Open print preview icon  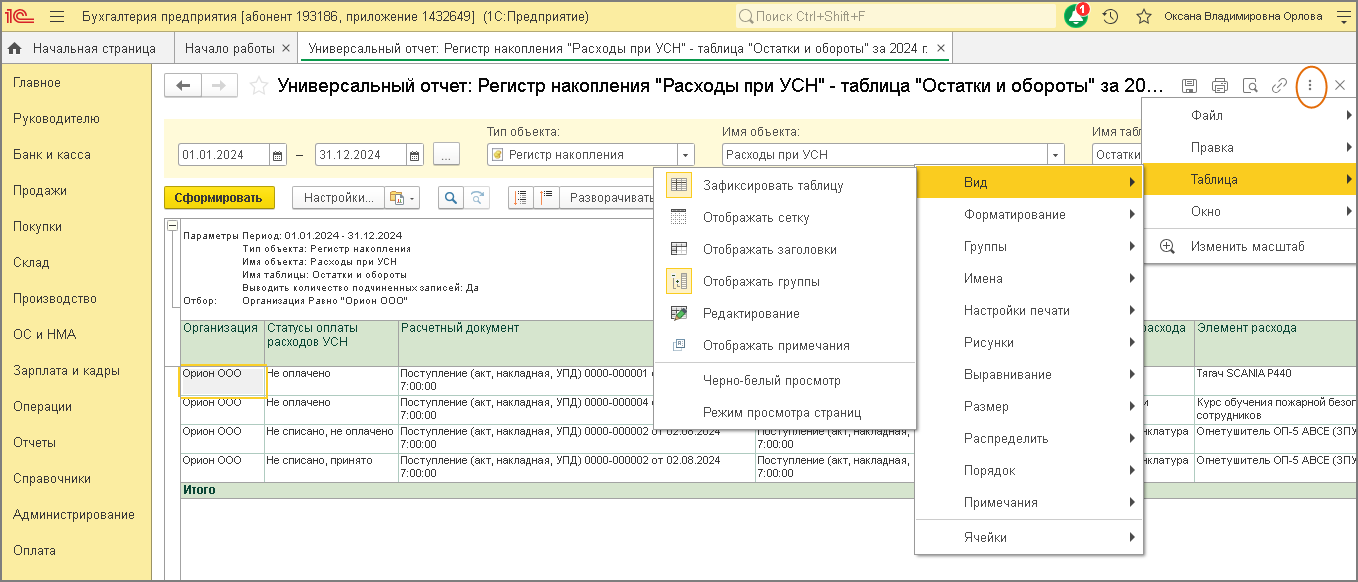(1249, 86)
